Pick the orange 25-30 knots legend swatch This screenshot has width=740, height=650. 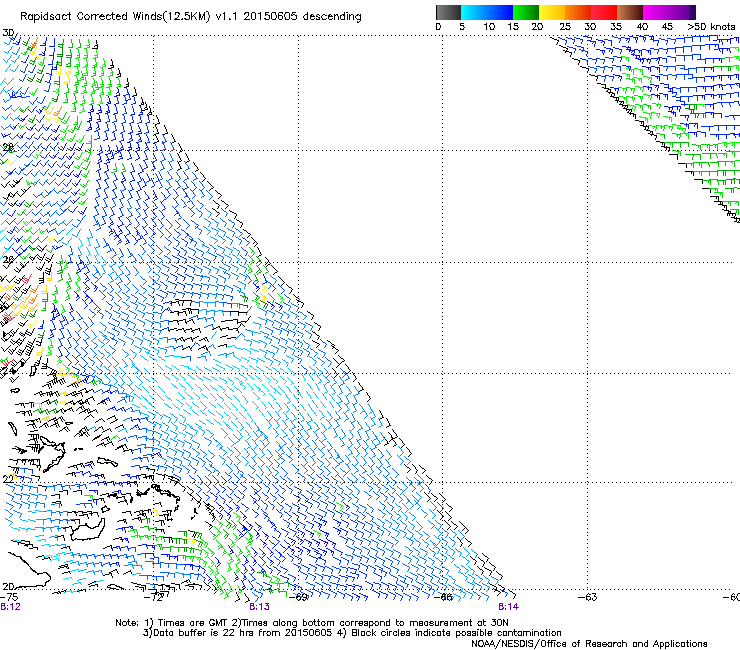578,12
